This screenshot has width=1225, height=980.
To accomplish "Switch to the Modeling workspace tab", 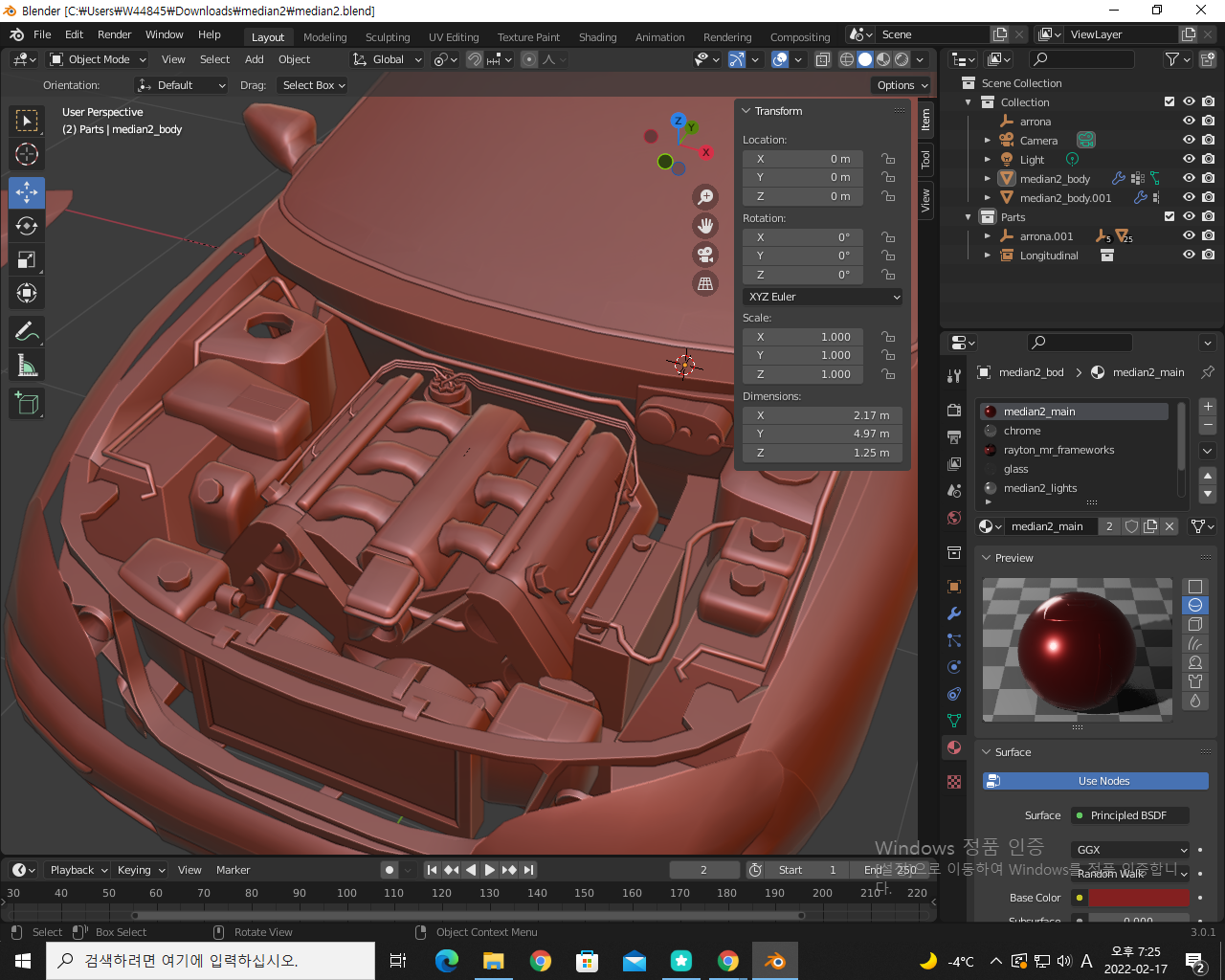I will point(325,37).
